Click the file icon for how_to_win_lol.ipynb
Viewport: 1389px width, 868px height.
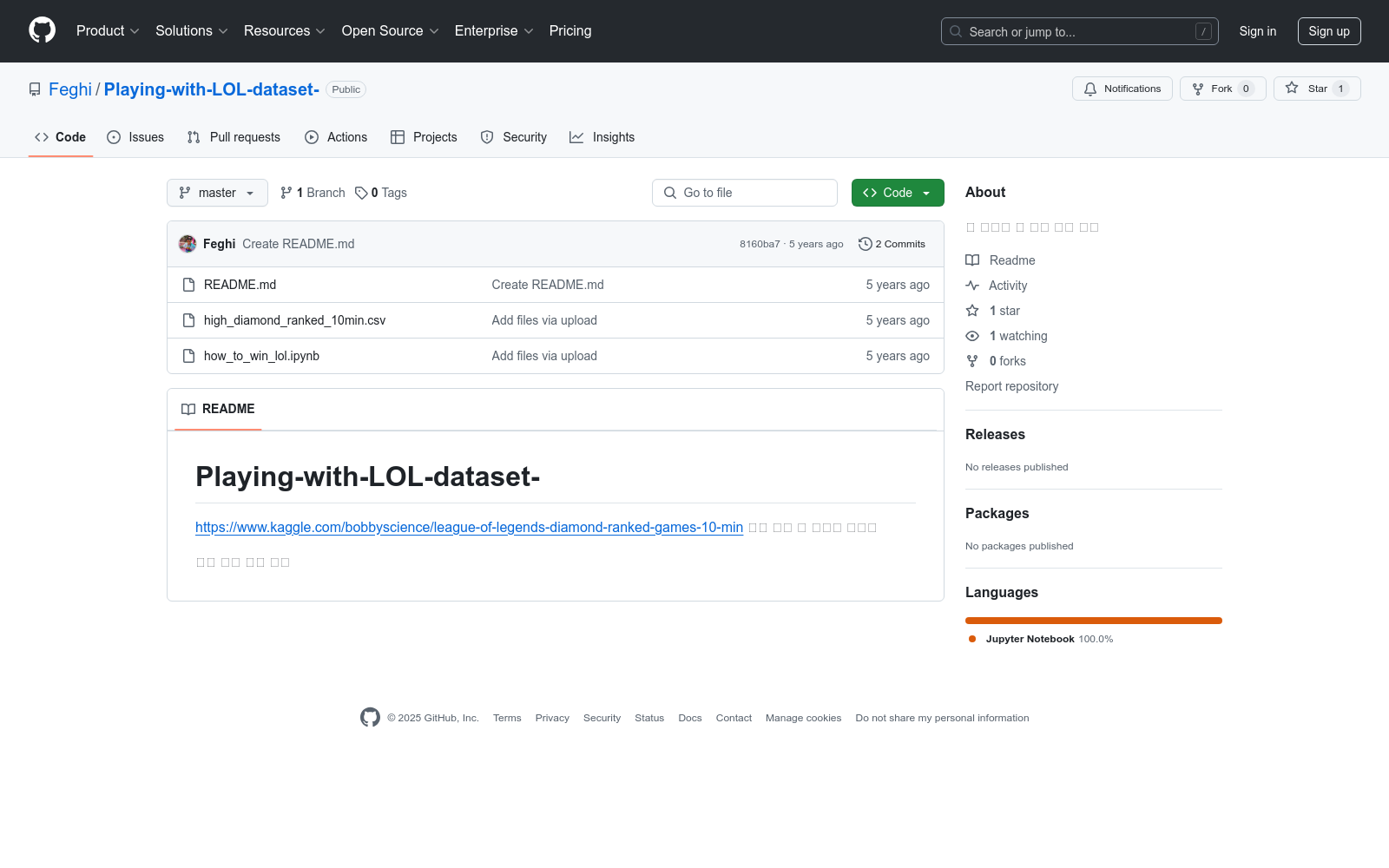tap(188, 356)
